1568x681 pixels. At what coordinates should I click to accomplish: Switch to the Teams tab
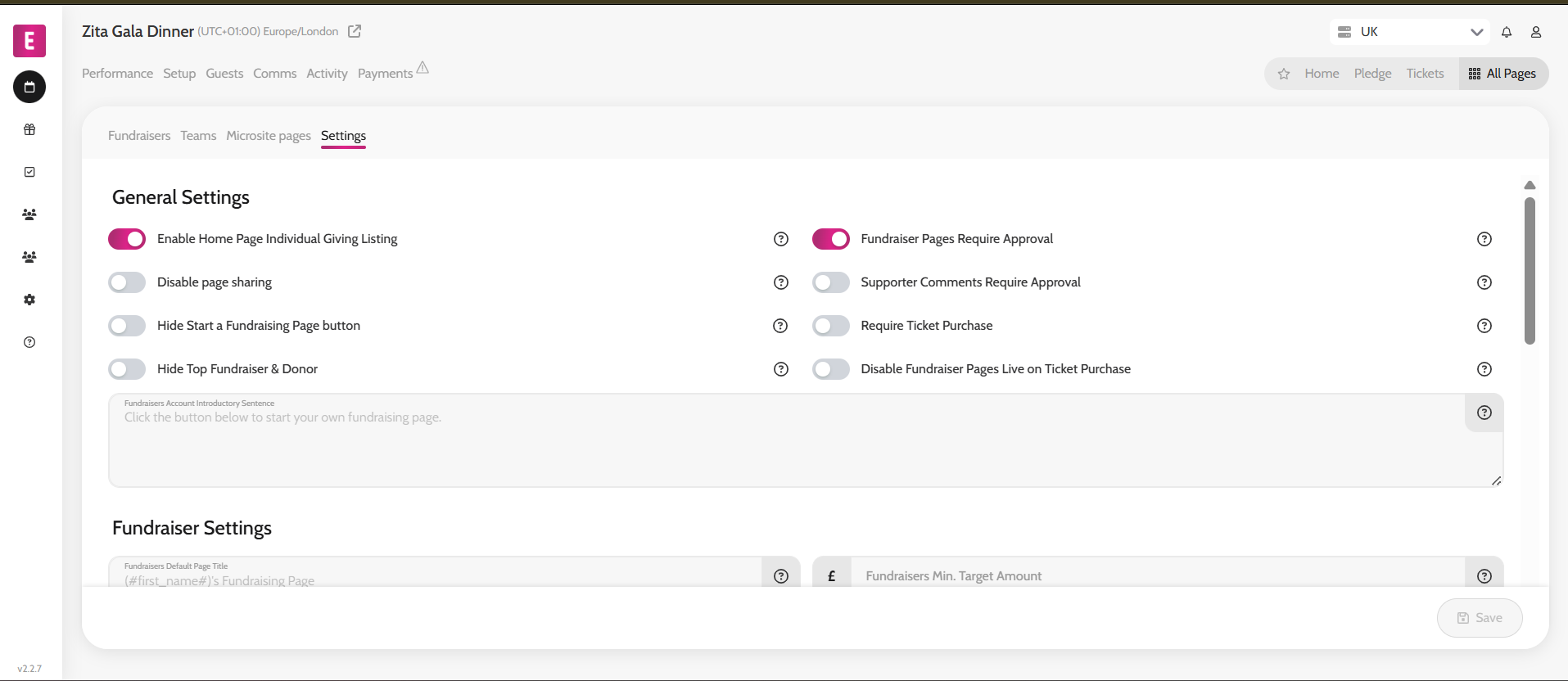pyautogui.click(x=198, y=136)
